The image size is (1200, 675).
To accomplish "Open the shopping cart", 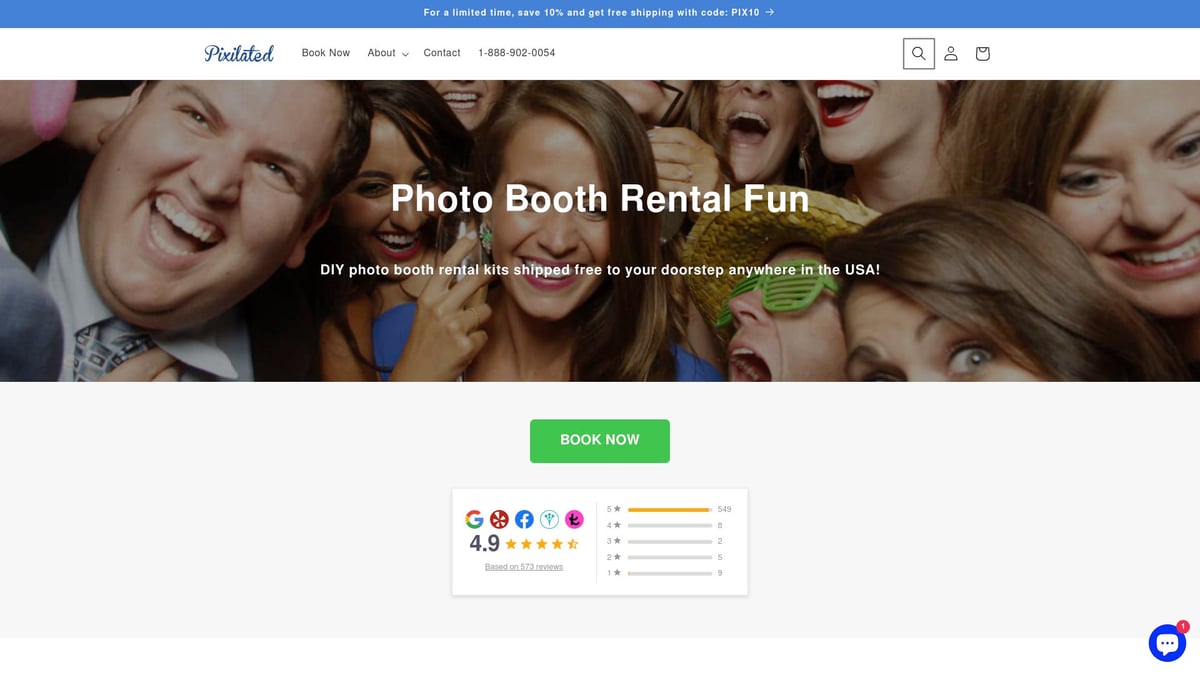I will click(x=982, y=53).
